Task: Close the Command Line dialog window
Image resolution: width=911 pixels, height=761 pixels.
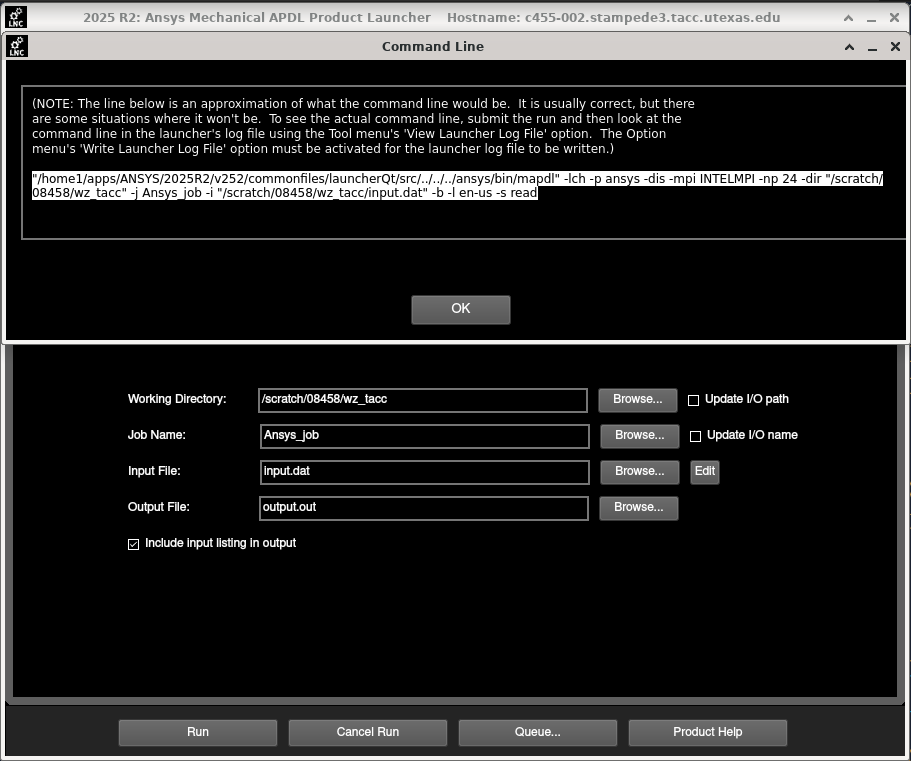Action: [x=895, y=46]
